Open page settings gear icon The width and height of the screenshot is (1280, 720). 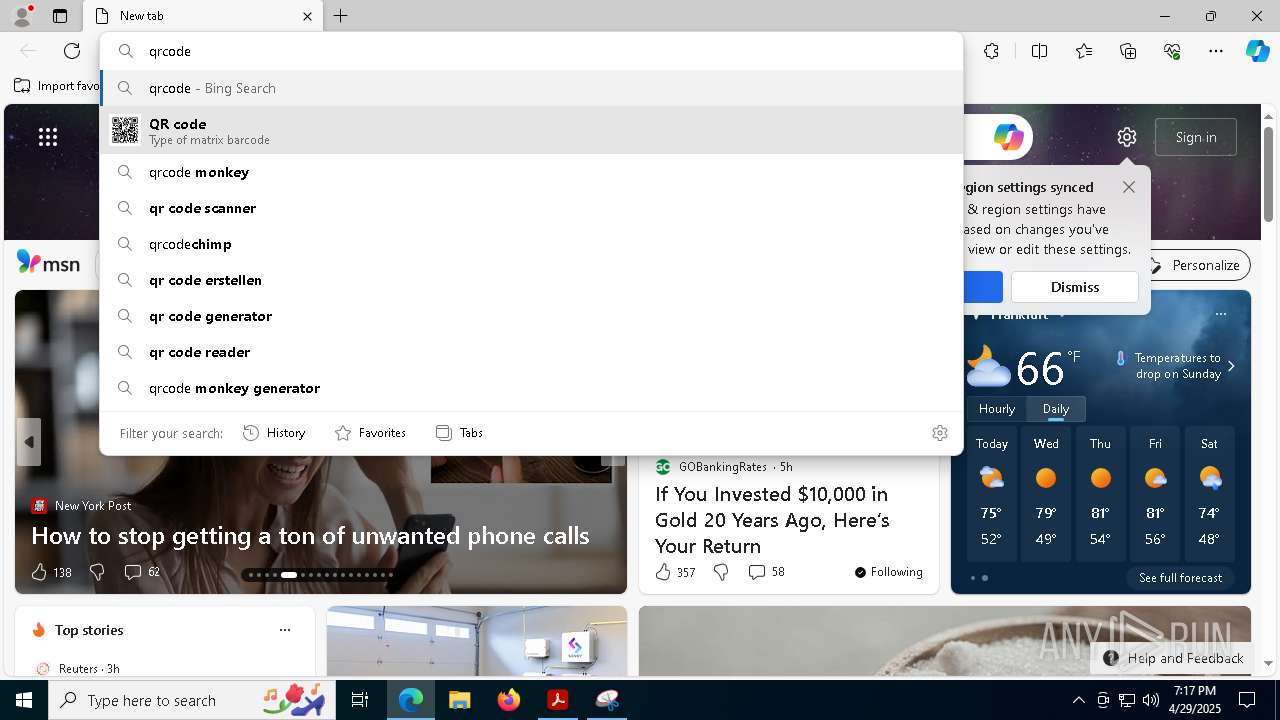click(1127, 137)
